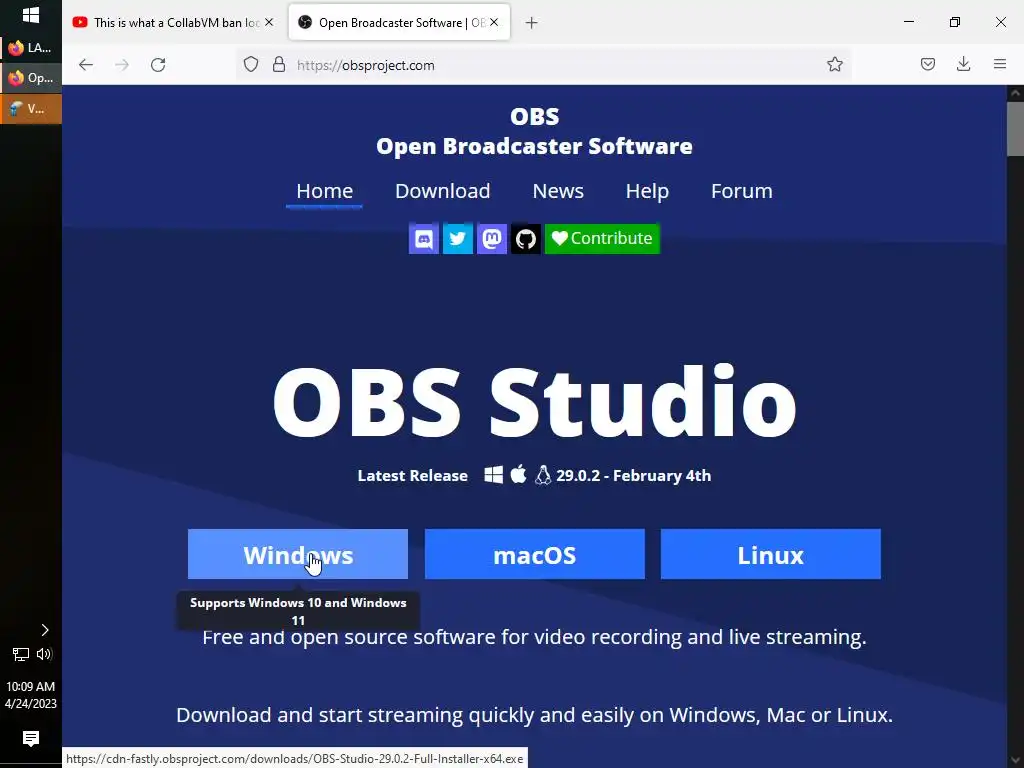Reload the current page
Viewport: 1024px width, 768px height.
coord(158,65)
